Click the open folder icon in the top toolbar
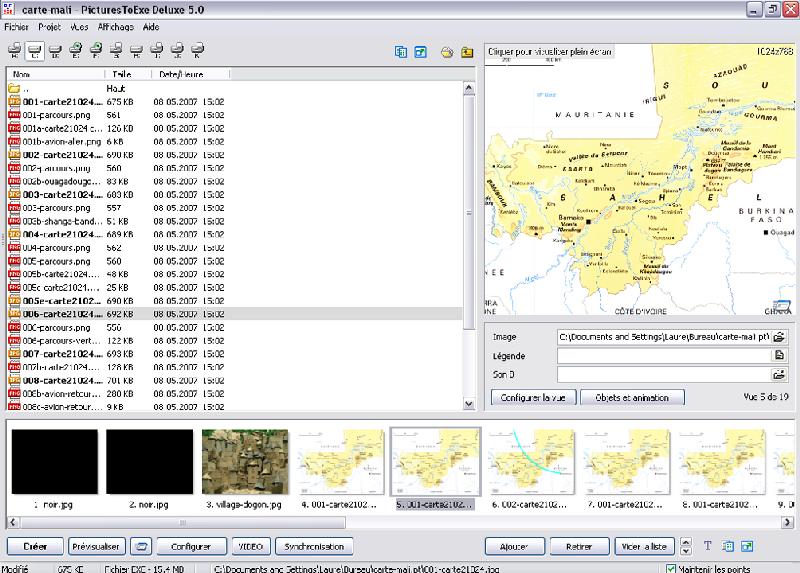This screenshot has width=800, height=573. click(x=447, y=52)
